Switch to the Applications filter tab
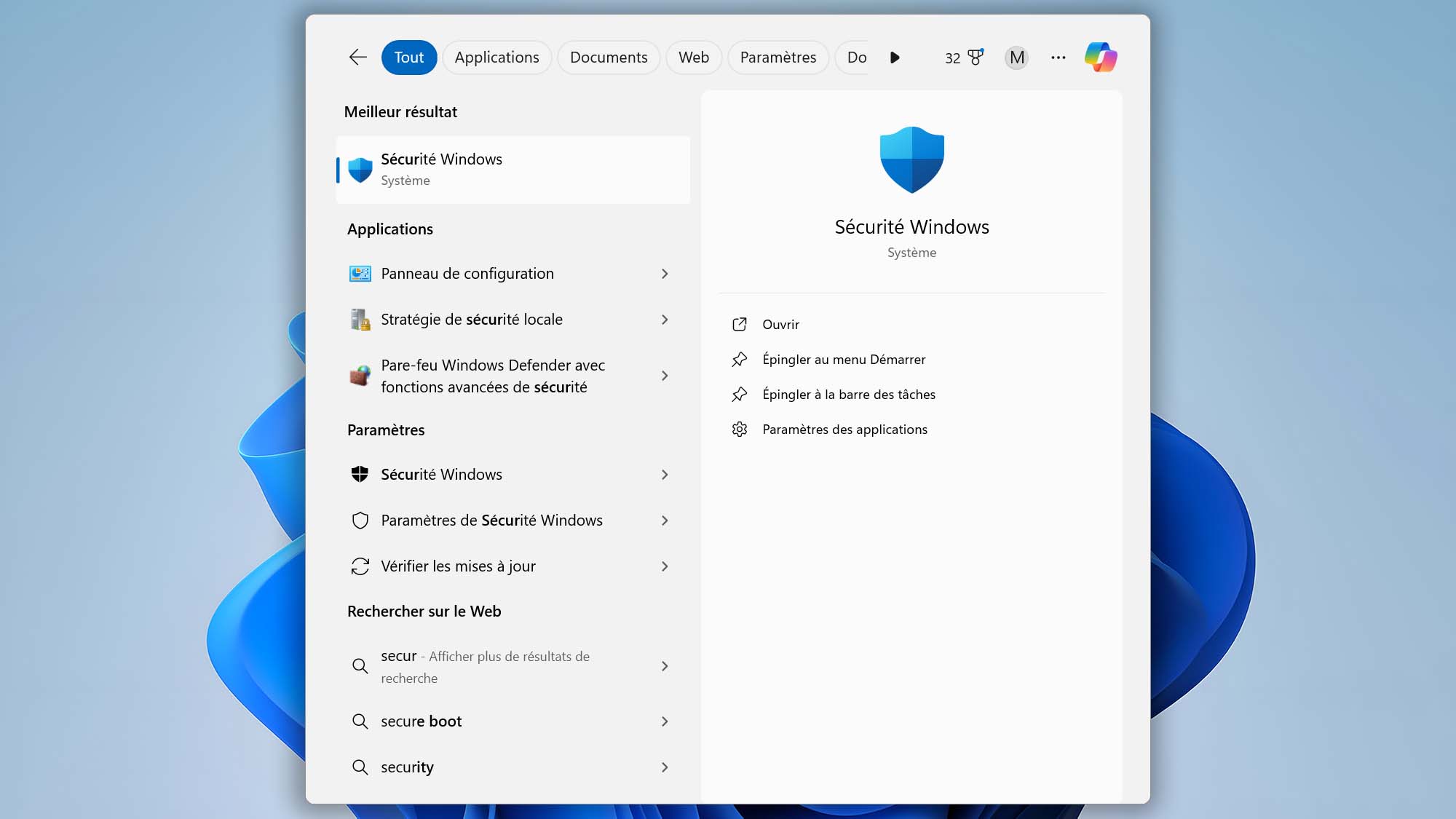Image resolution: width=1456 pixels, height=819 pixels. coord(496,58)
